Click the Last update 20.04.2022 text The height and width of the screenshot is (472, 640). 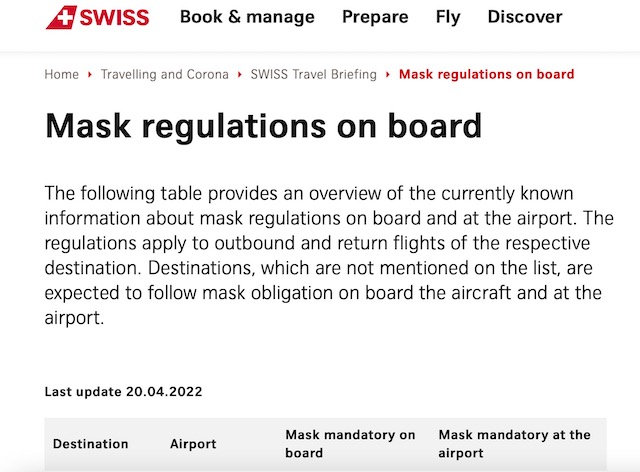click(x=123, y=392)
